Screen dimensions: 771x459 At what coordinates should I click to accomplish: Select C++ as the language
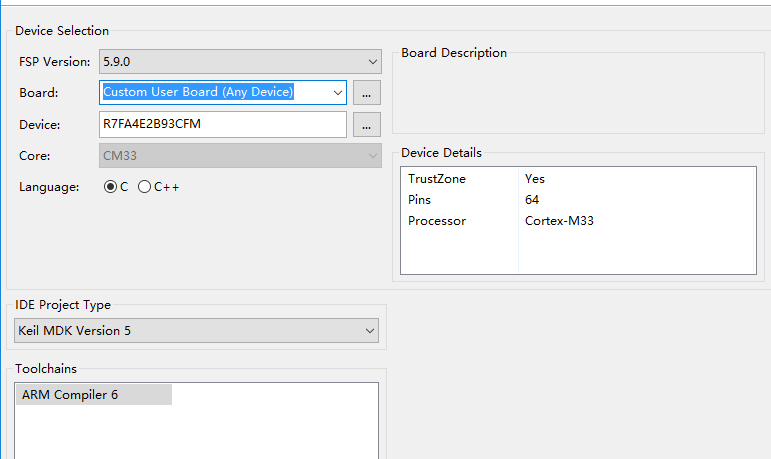145,187
